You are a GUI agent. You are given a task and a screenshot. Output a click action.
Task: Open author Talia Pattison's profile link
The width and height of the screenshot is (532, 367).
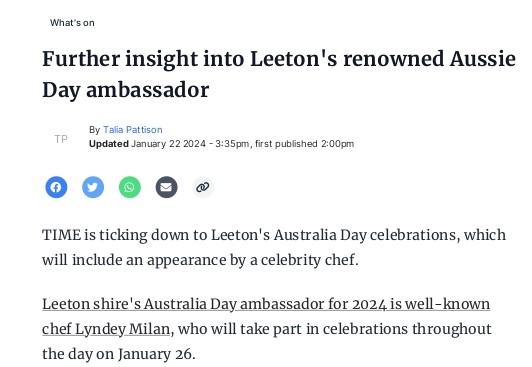(133, 130)
